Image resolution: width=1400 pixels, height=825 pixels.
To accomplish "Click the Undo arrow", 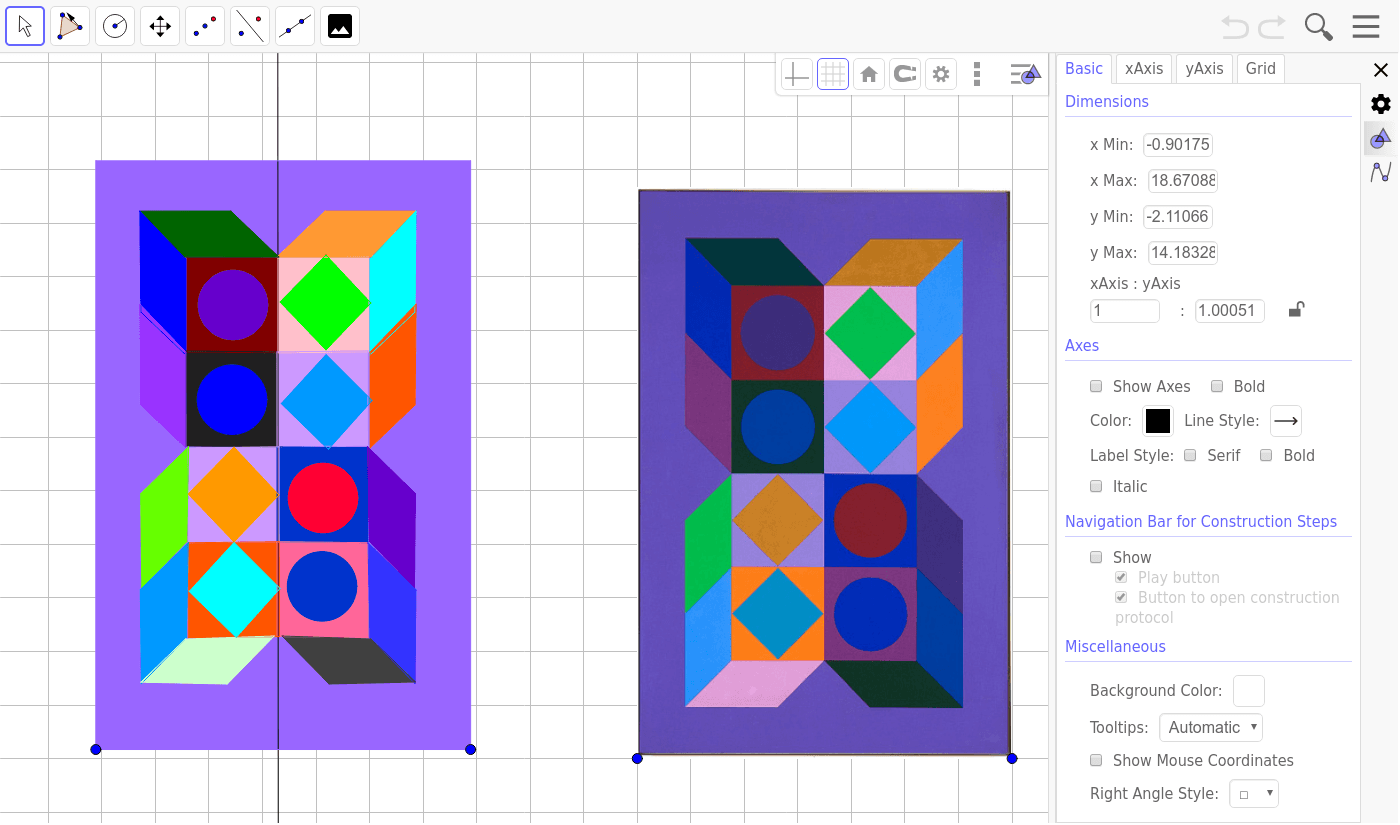I will (1236, 27).
